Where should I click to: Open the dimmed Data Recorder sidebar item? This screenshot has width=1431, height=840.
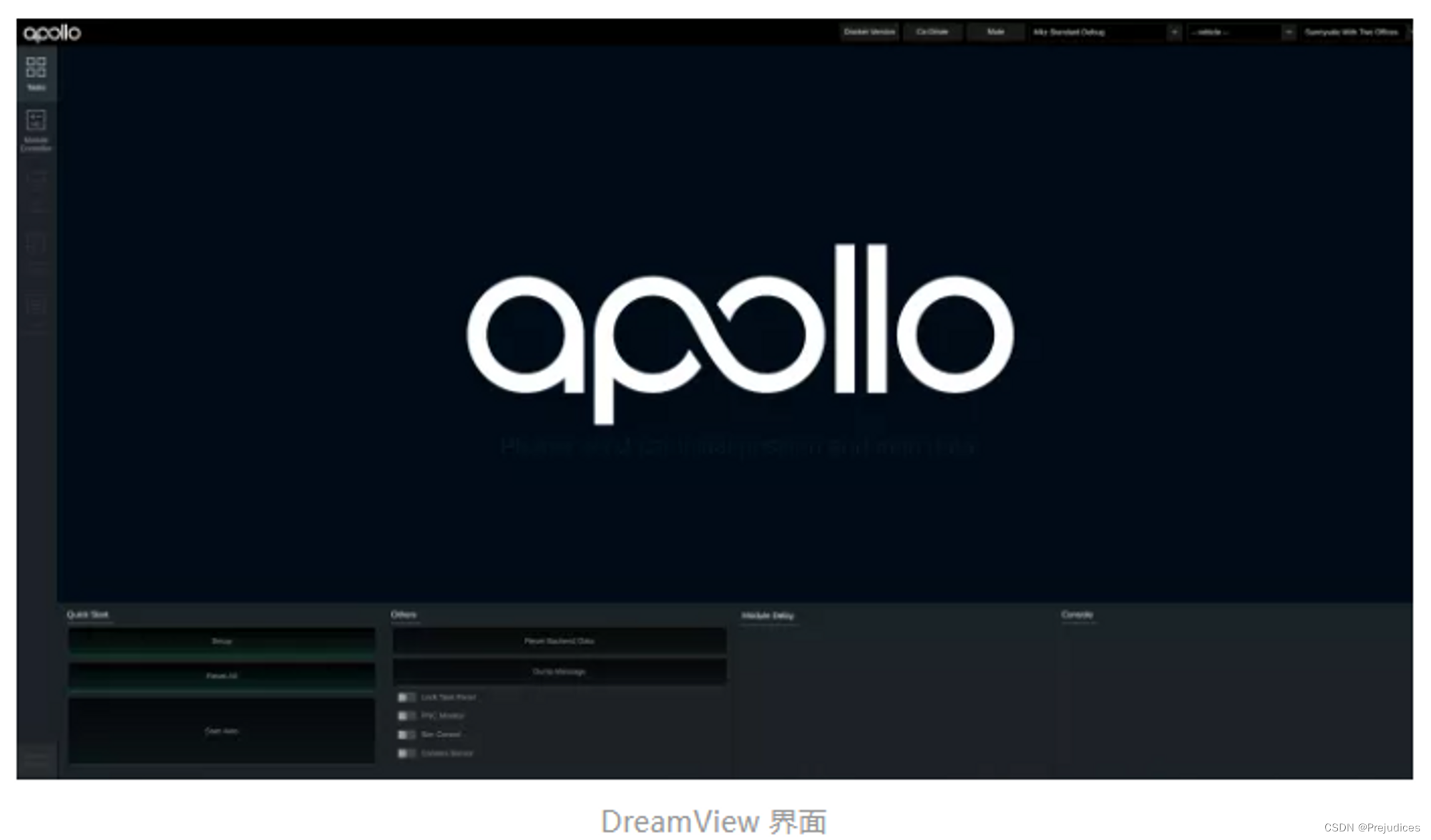click(x=36, y=313)
